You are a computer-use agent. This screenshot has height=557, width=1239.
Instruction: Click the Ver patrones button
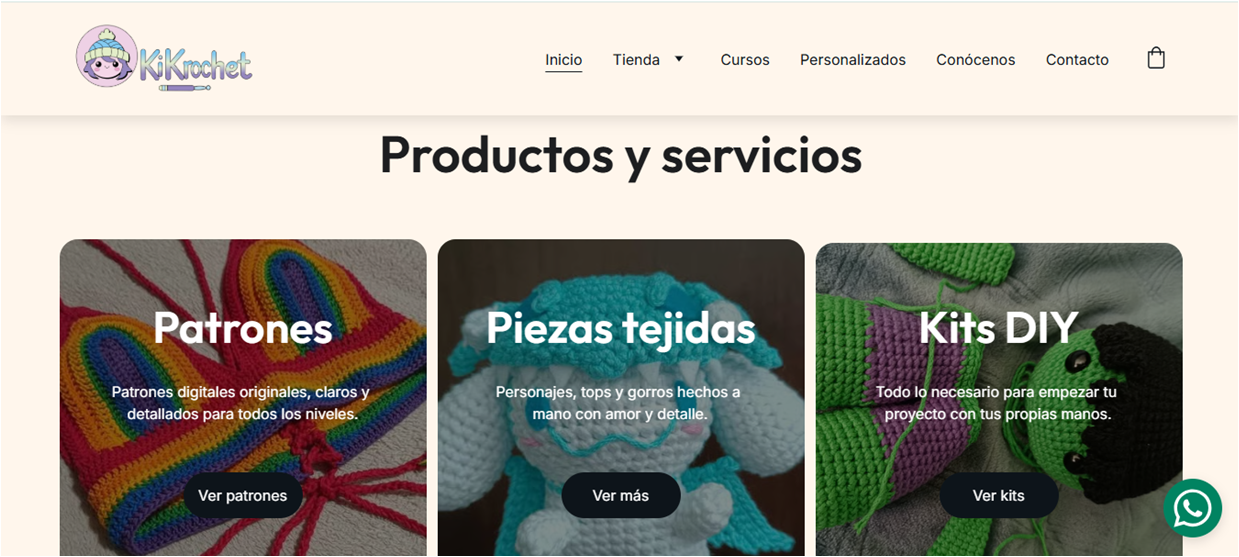click(x=243, y=495)
